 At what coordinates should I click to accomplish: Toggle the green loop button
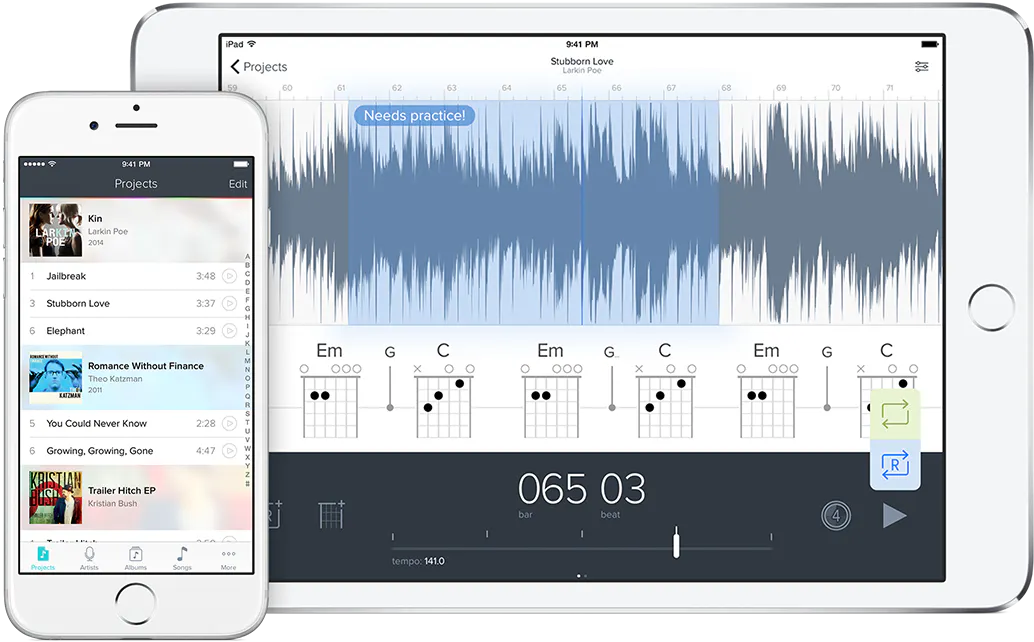(895, 414)
